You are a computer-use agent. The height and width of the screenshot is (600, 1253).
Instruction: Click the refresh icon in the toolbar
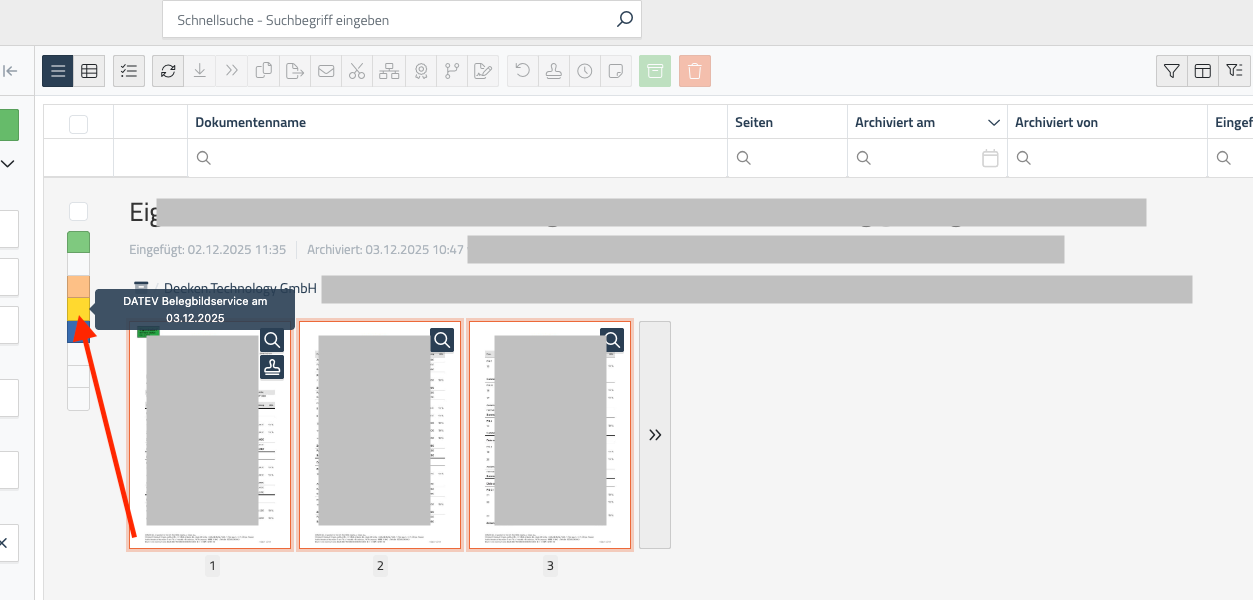click(x=168, y=71)
